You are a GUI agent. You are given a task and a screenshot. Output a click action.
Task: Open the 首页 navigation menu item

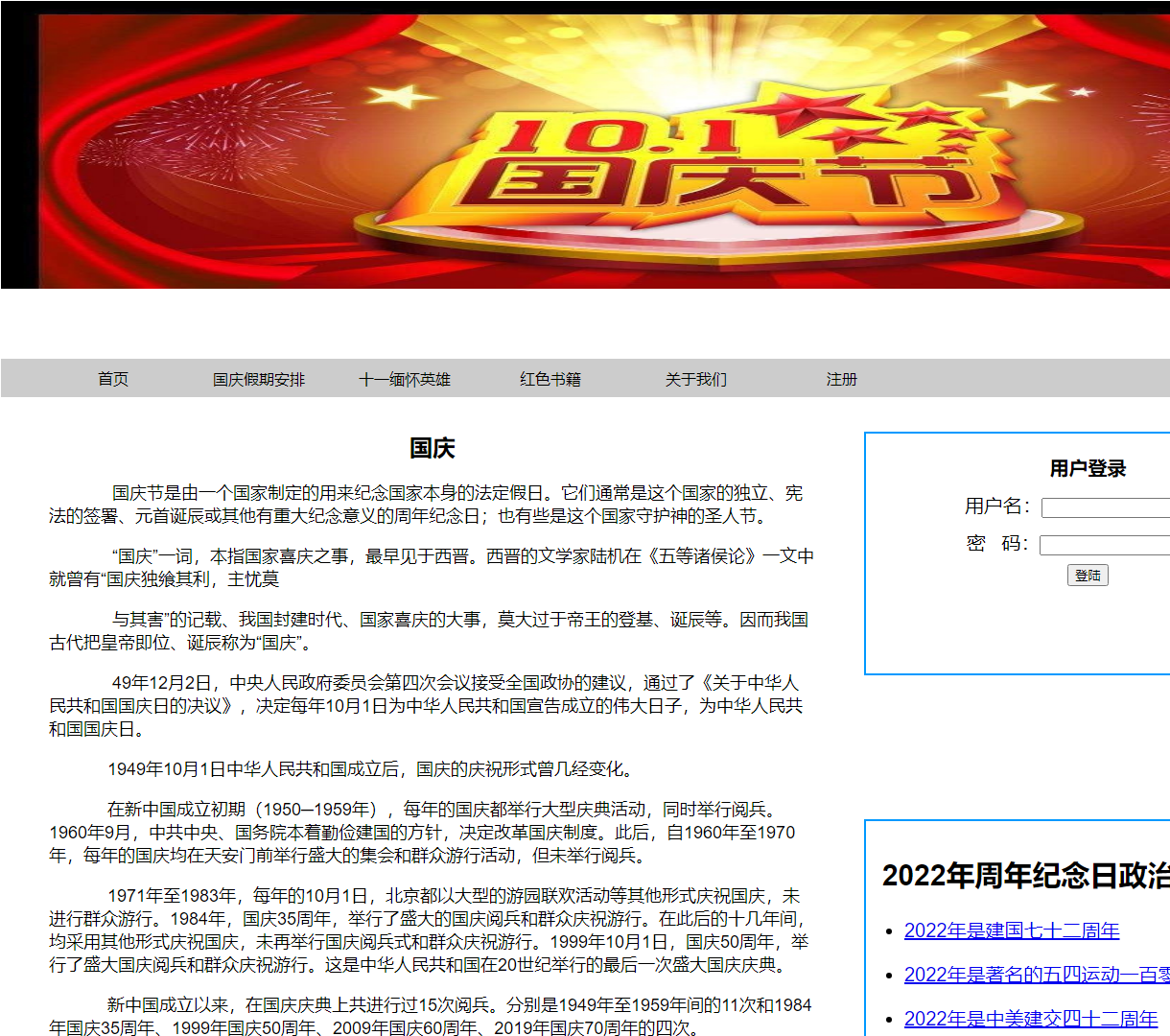[112, 379]
